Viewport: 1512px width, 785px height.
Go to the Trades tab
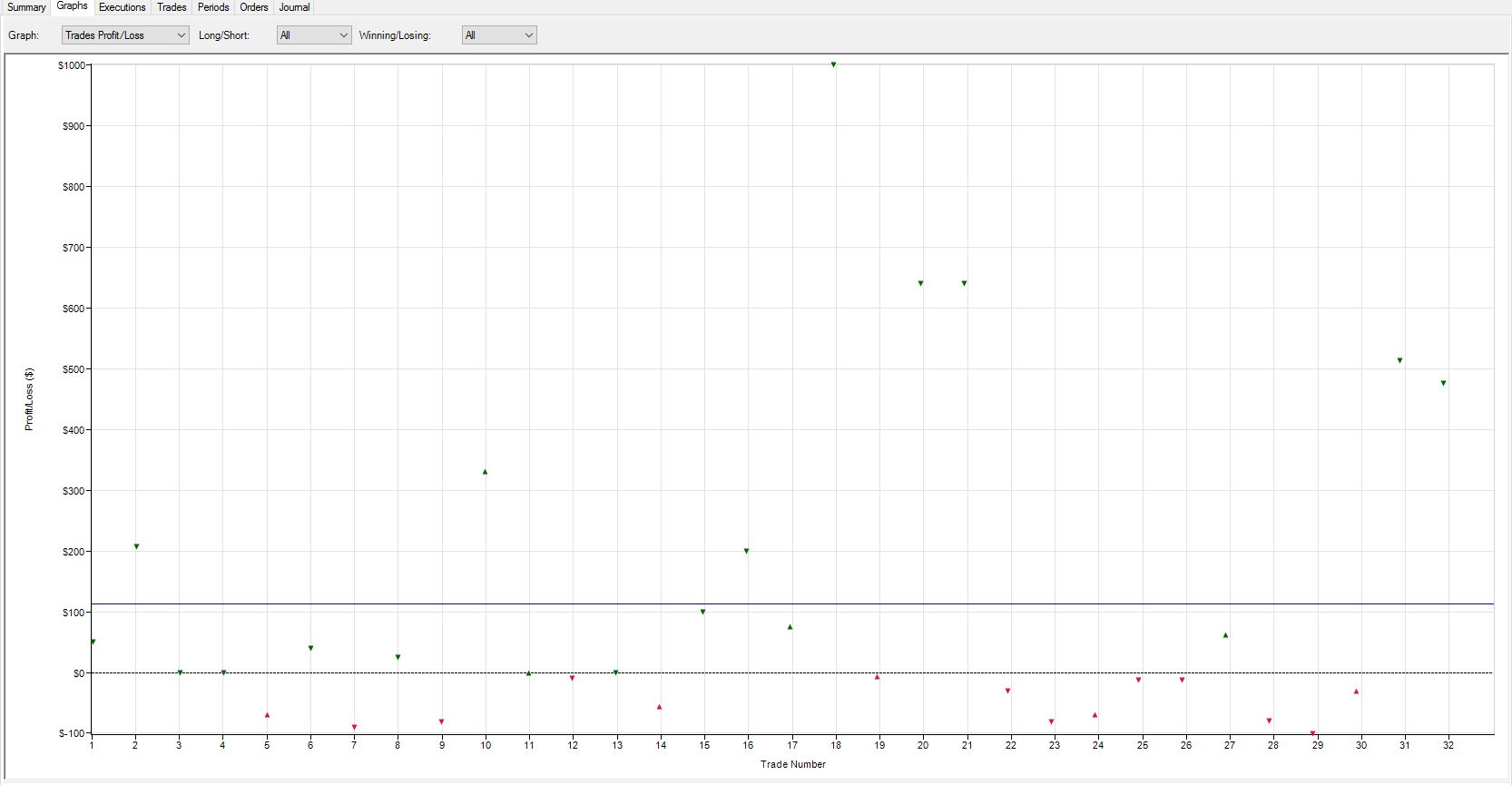coord(172,7)
